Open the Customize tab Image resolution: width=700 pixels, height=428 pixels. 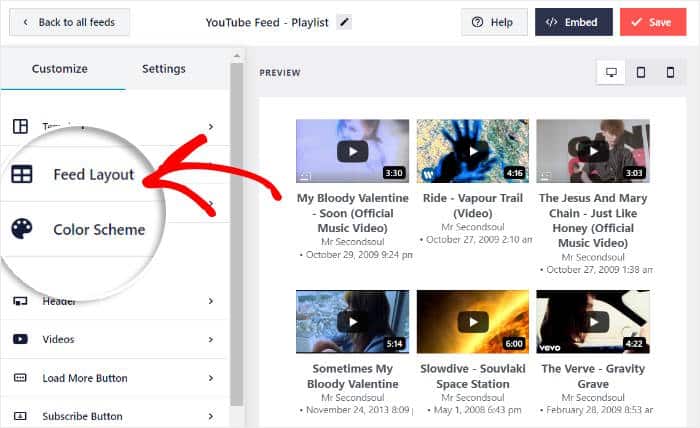pos(60,69)
